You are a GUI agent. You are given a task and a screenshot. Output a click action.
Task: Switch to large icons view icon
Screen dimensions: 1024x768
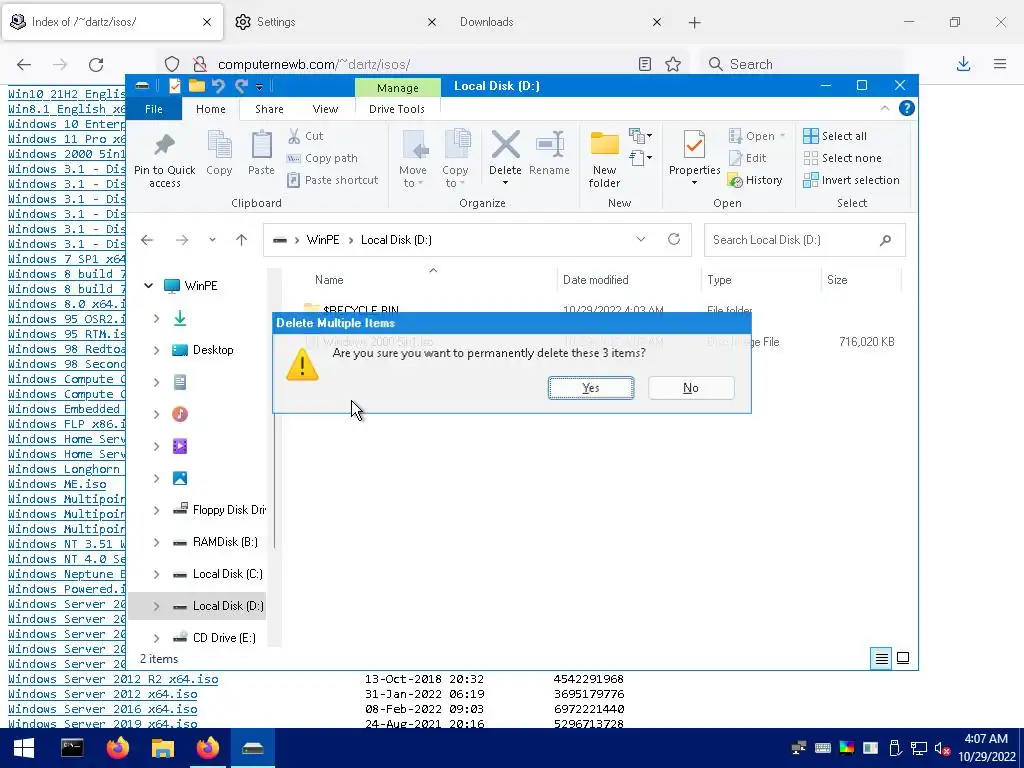click(903, 658)
